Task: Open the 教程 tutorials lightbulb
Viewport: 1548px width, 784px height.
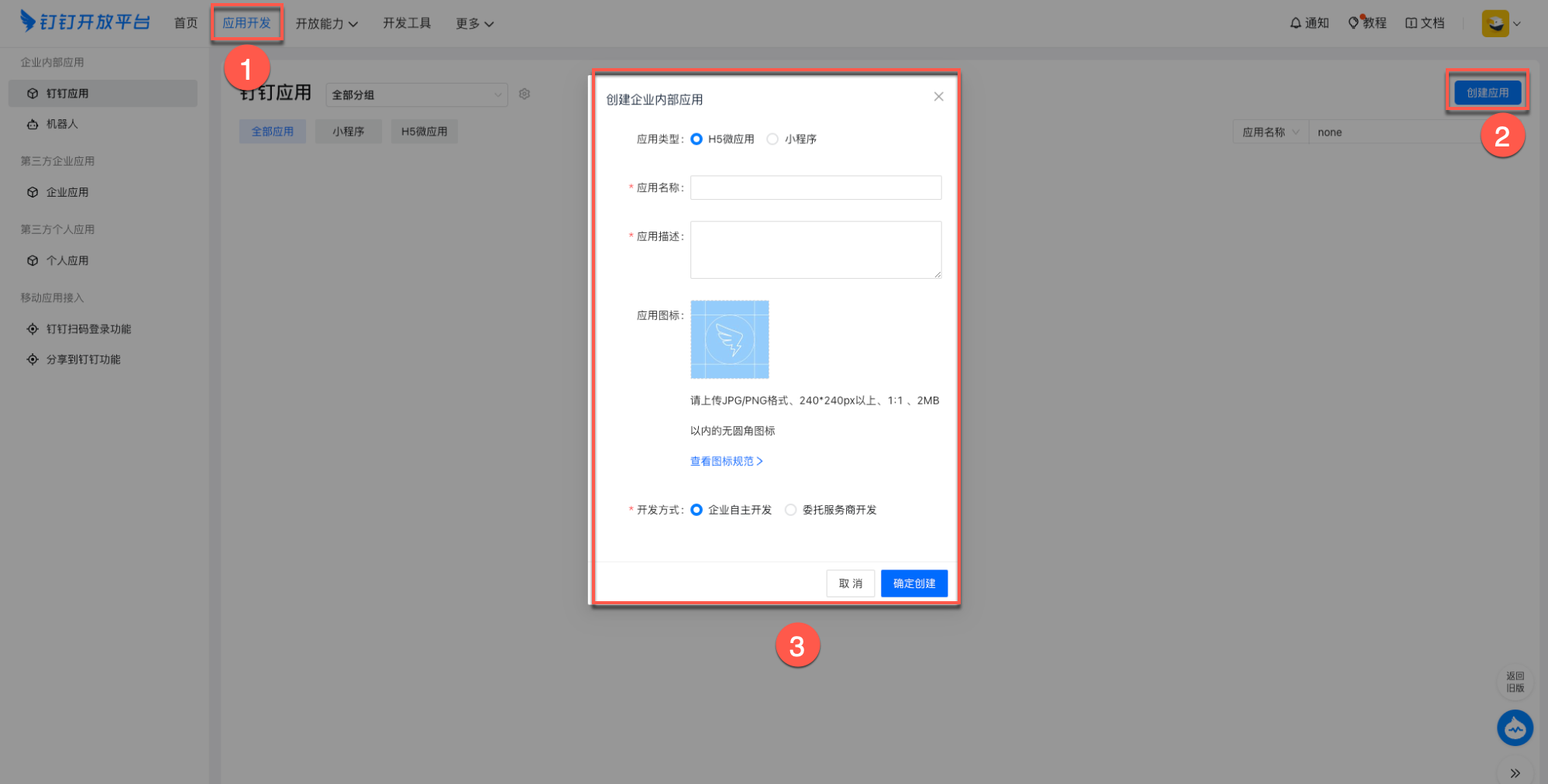Action: point(1367,23)
